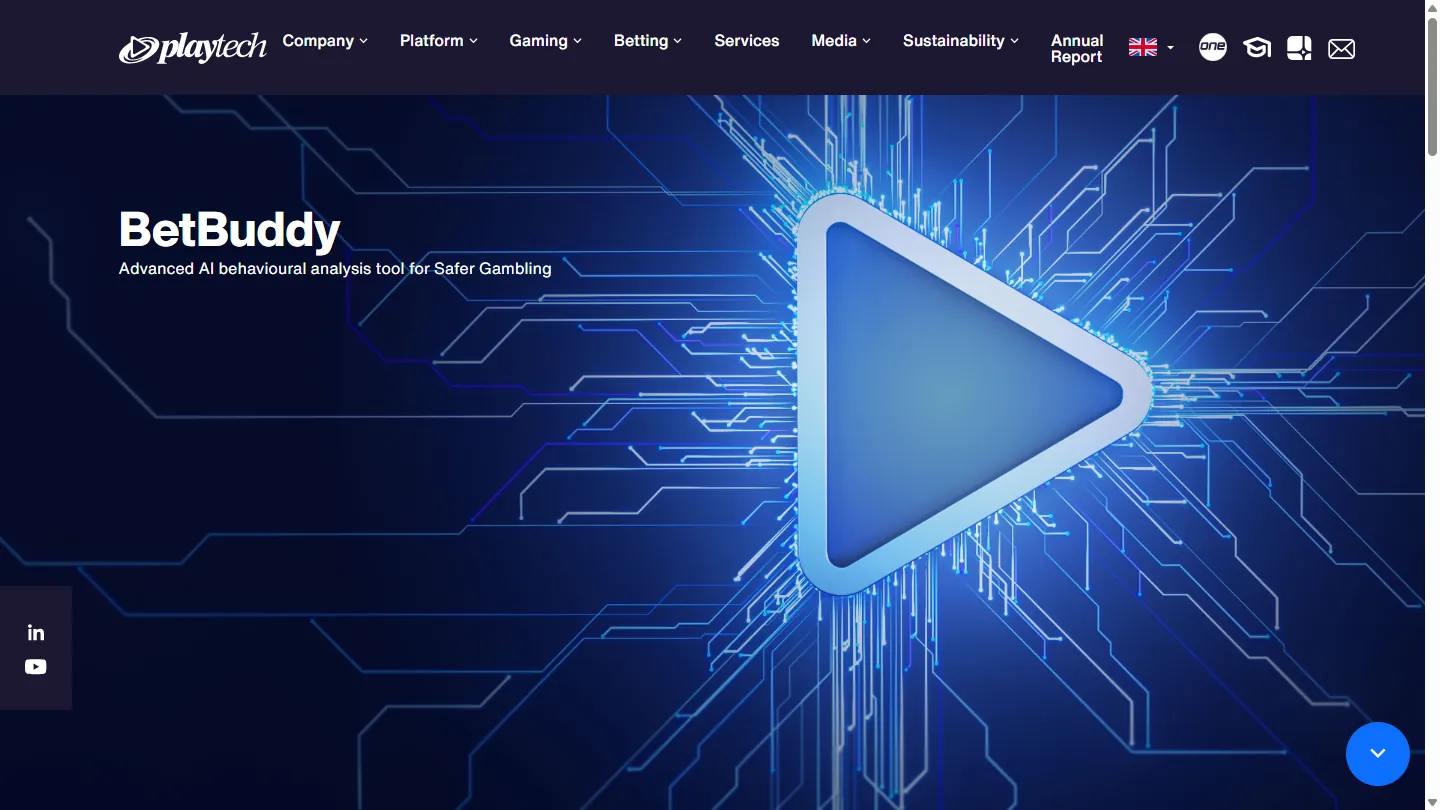
Task: Open the Annual Report link
Action: (1077, 48)
